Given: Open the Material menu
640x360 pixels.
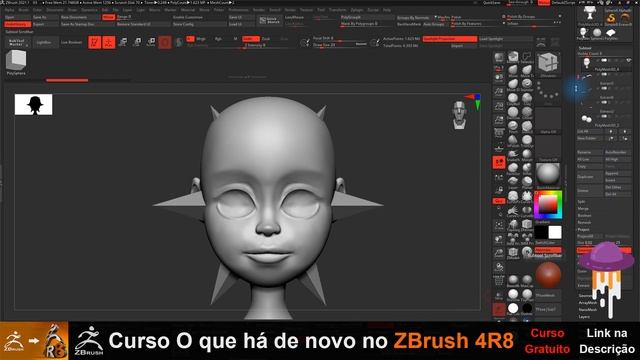Looking at the screenshot, I should [x=187, y=10].
